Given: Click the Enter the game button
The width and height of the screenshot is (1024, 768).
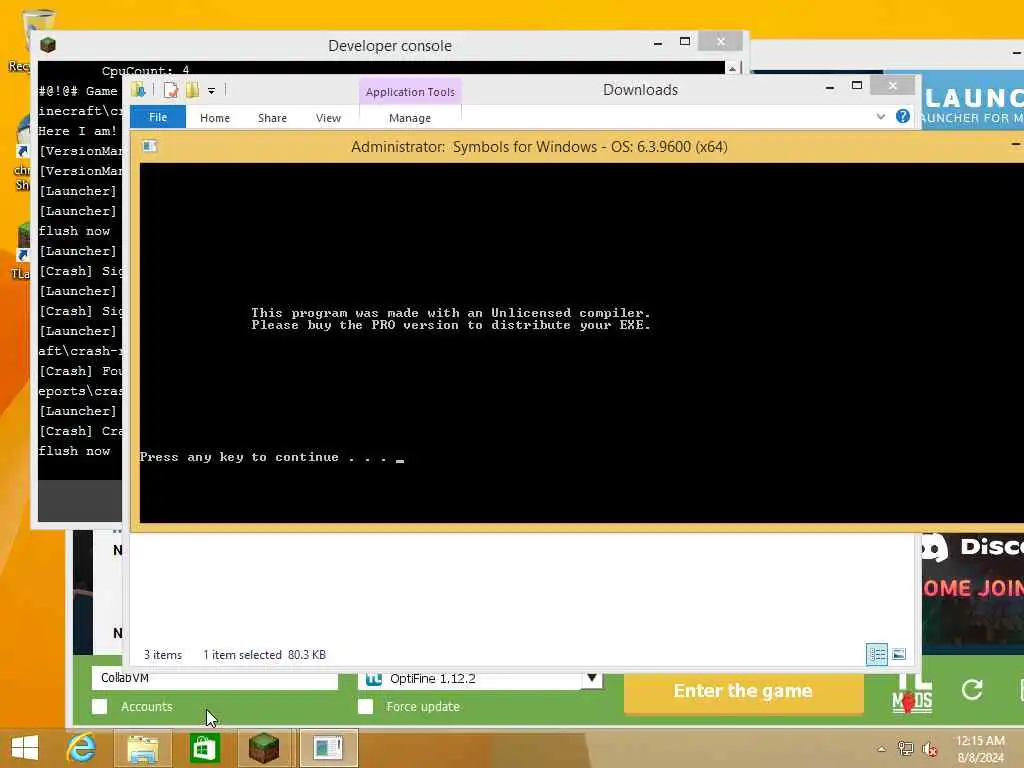Looking at the screenshot, I should 743,692.
